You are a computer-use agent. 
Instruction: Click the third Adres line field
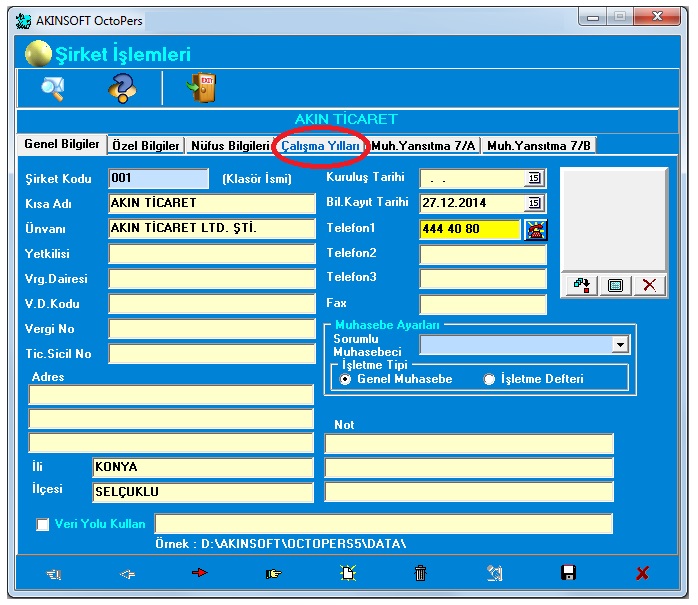pos(171,443)
